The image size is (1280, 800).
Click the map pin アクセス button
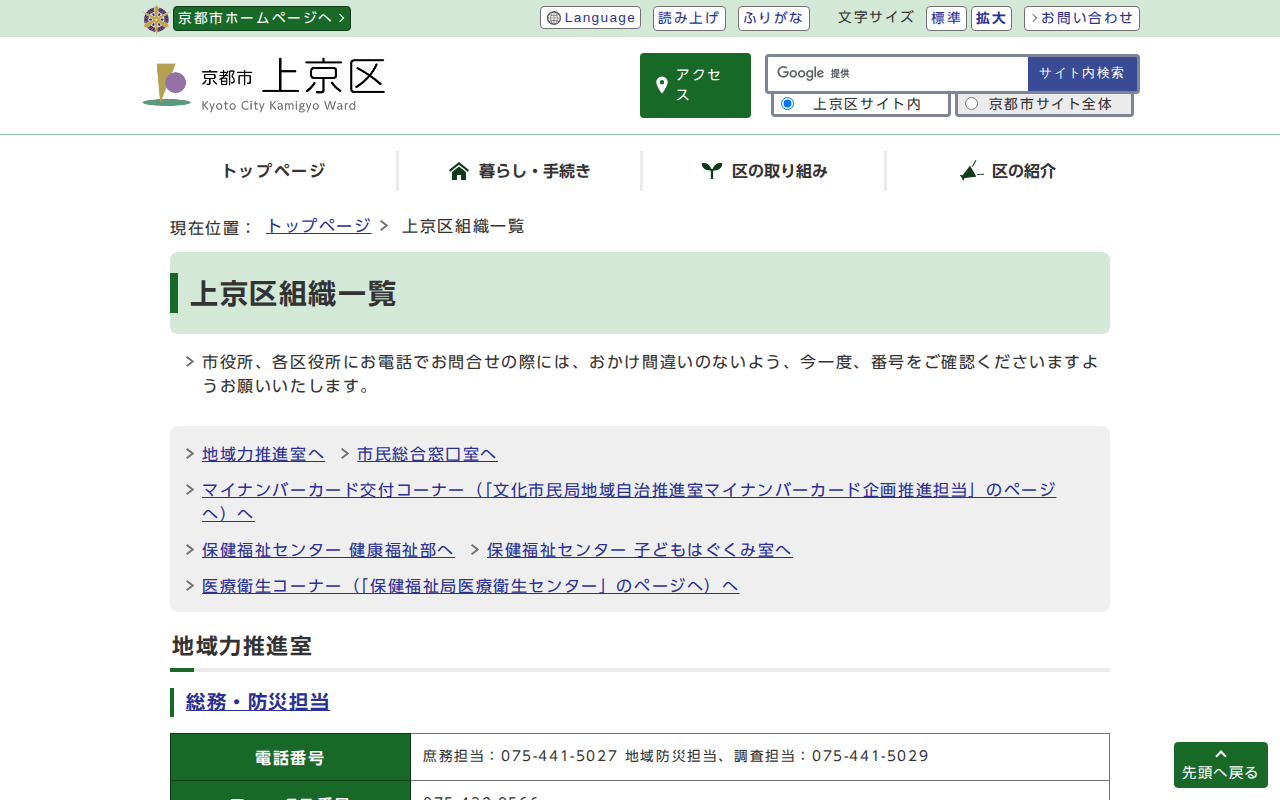coord(695,86)
